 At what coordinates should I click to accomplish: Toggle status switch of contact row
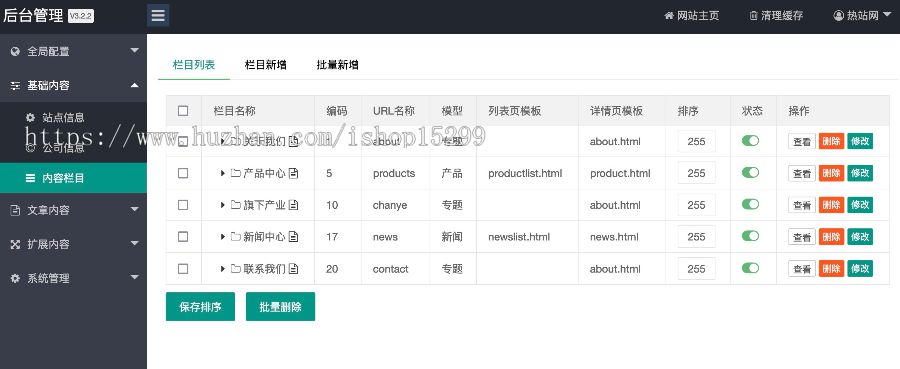(750, 268)
